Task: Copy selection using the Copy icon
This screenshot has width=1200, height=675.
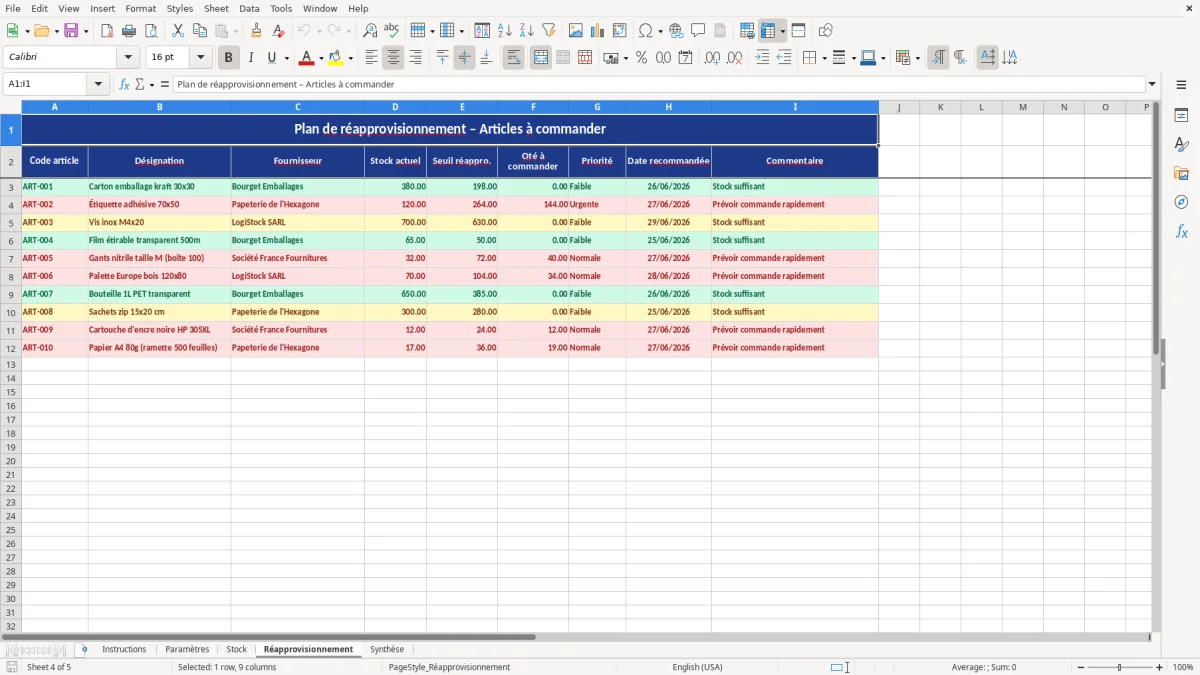Action: point(200,31)
